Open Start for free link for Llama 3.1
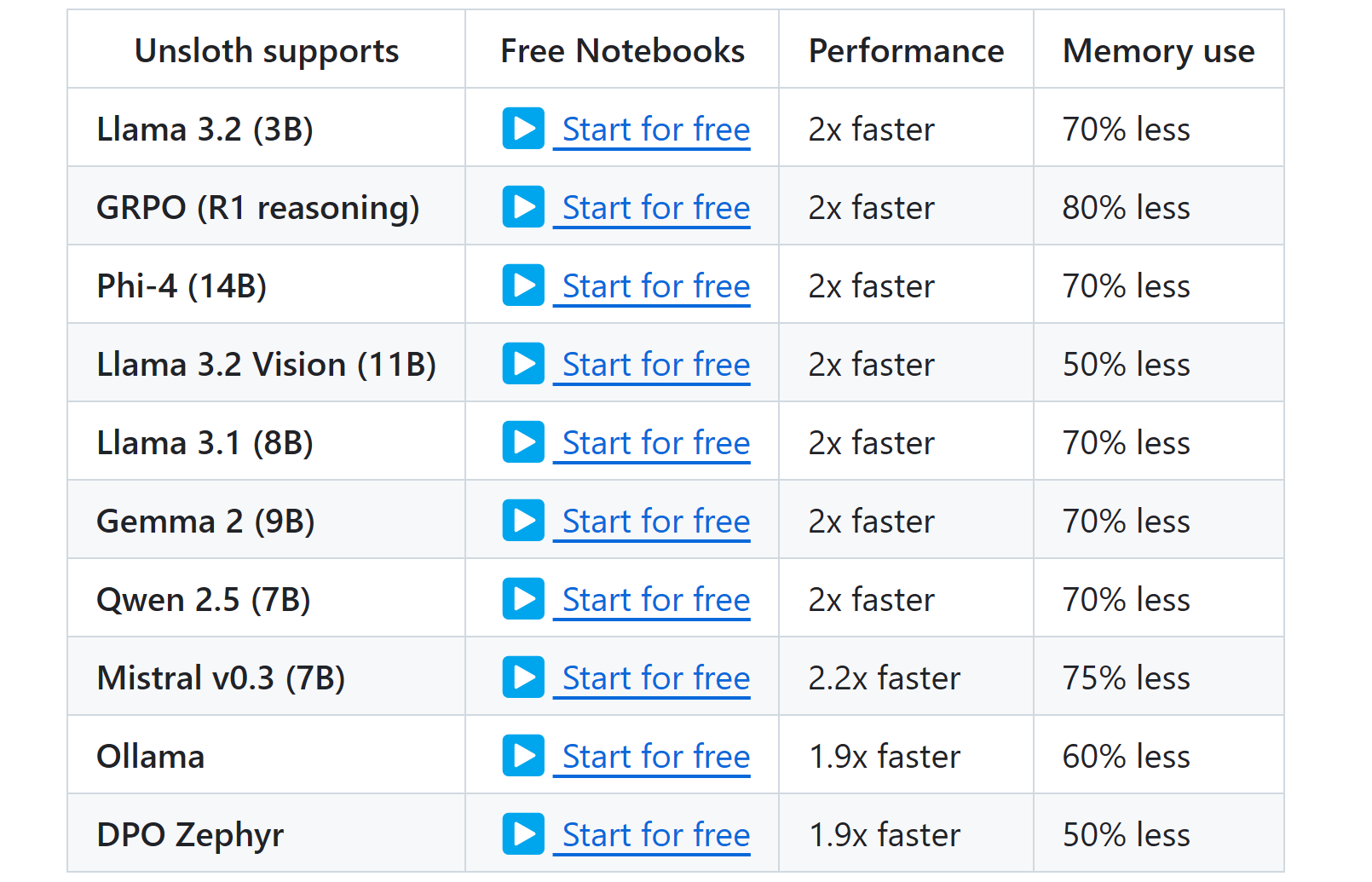The width and height of the screenshot is (1372, 882). coord(655,443)
